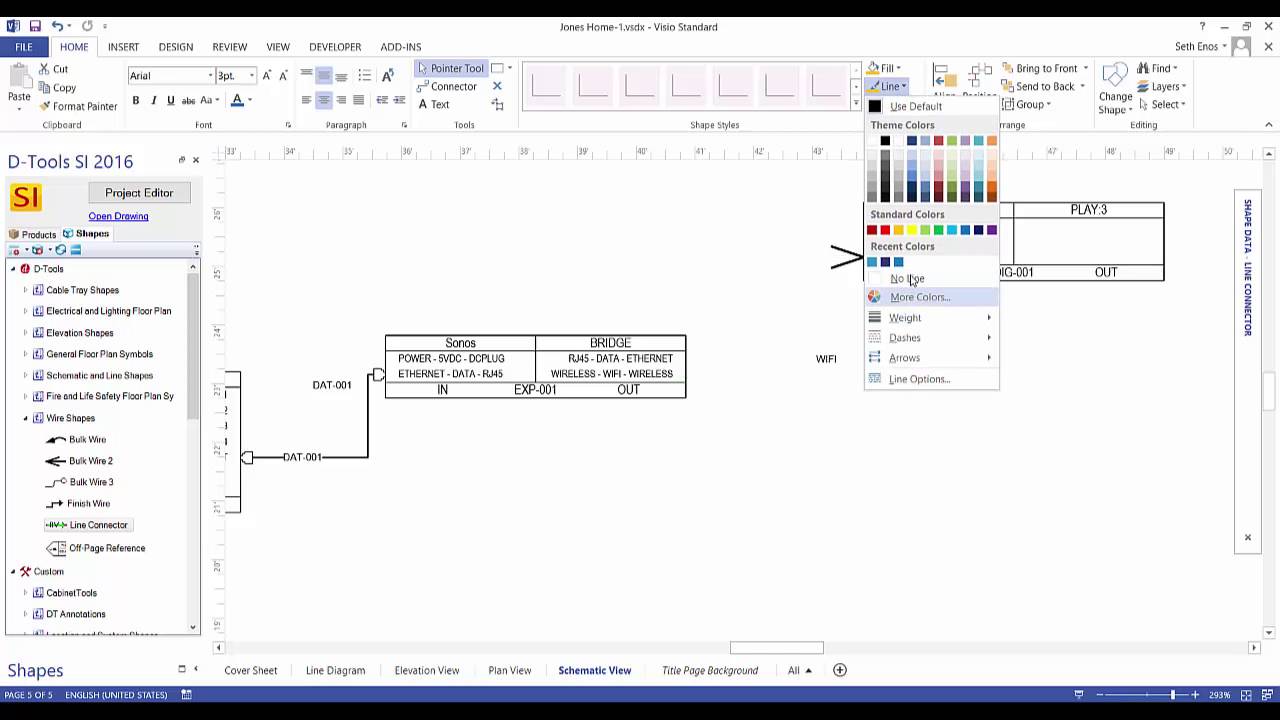Switch to Line Diagram page tab

click(335, 670)
